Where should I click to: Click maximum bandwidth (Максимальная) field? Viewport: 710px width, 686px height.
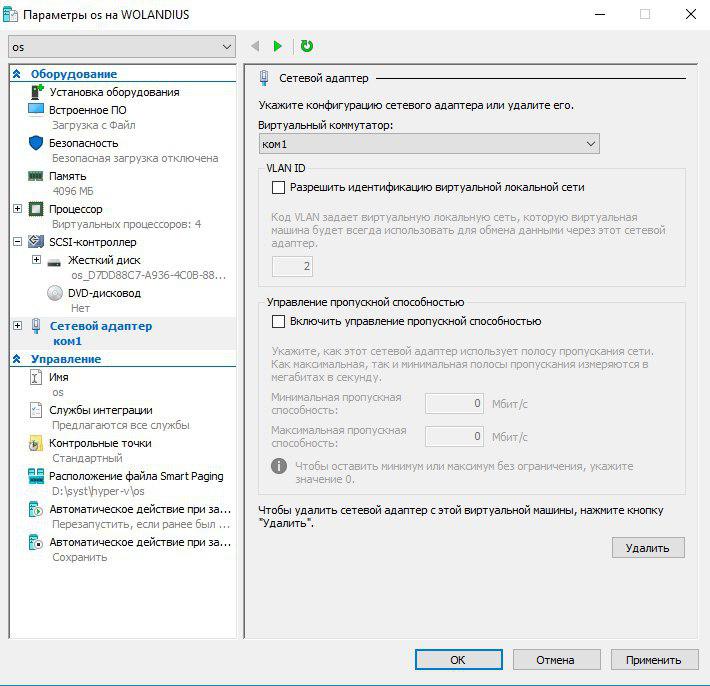(454, 436)
